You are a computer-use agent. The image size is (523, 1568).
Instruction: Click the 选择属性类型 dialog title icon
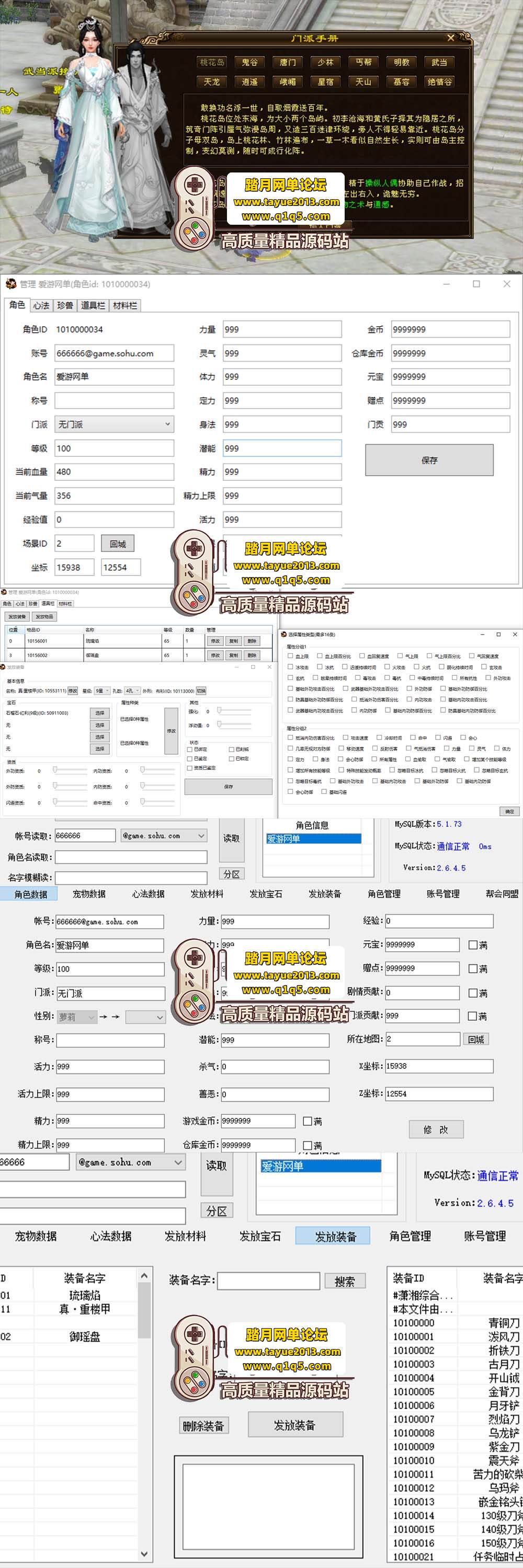point(283,635)
